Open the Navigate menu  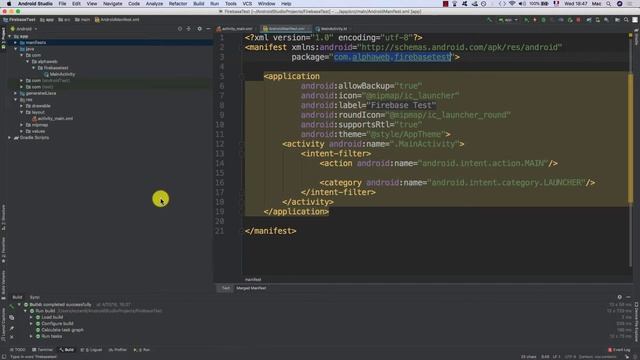click(112, 4)
